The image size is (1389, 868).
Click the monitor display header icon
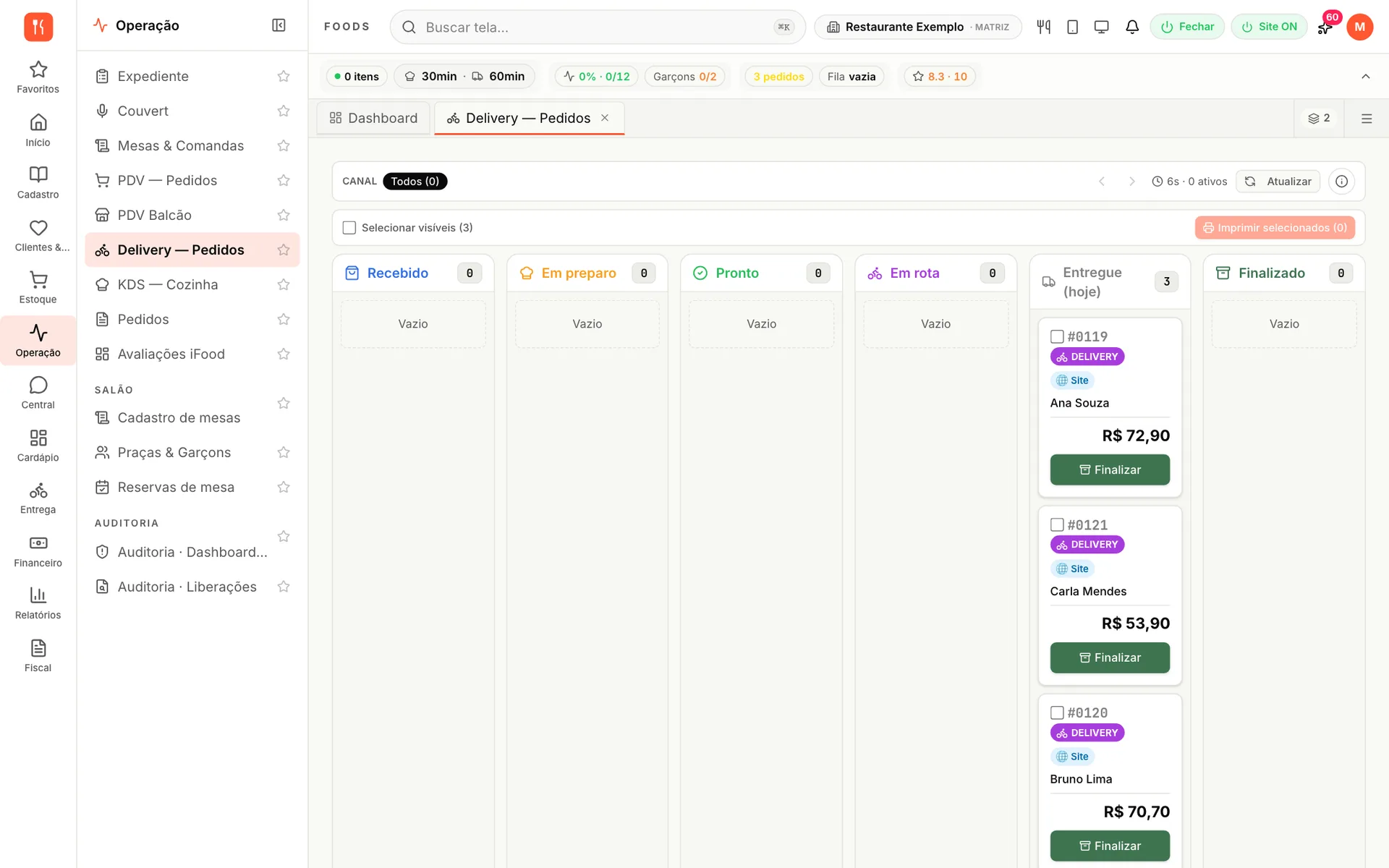[1101, 27]
